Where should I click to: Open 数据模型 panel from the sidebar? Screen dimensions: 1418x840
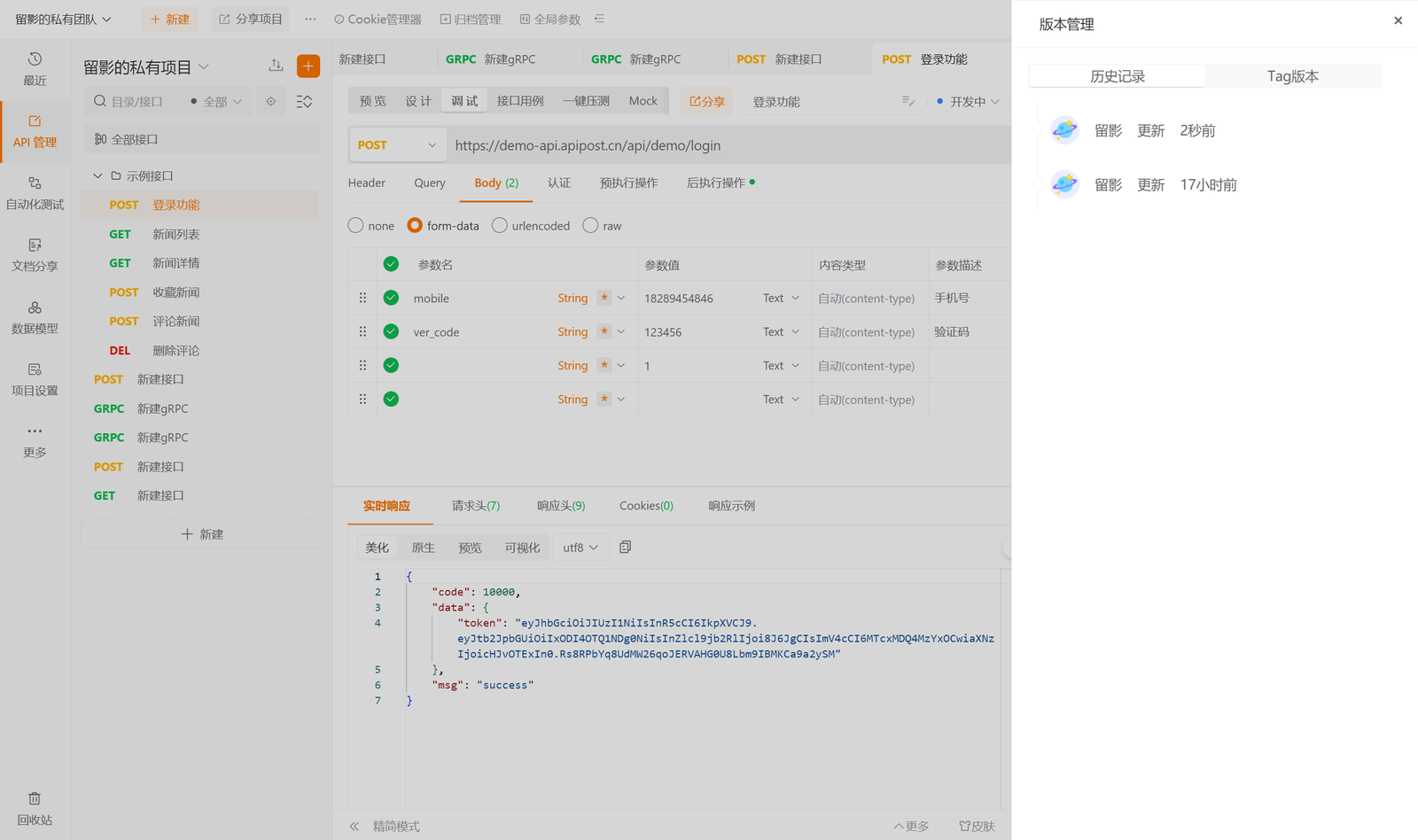click(x=35, y=319)
